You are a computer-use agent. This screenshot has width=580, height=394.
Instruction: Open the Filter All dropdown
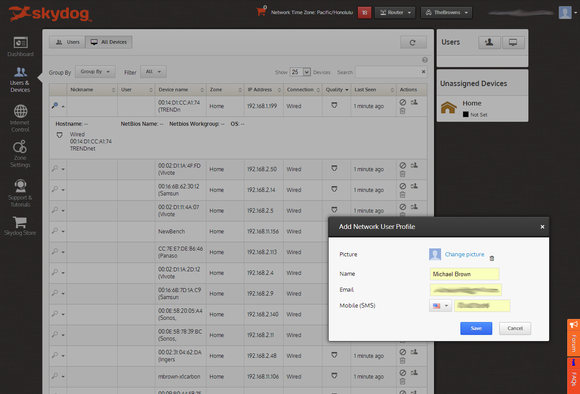pyautogui.click(x=153, y=72)
